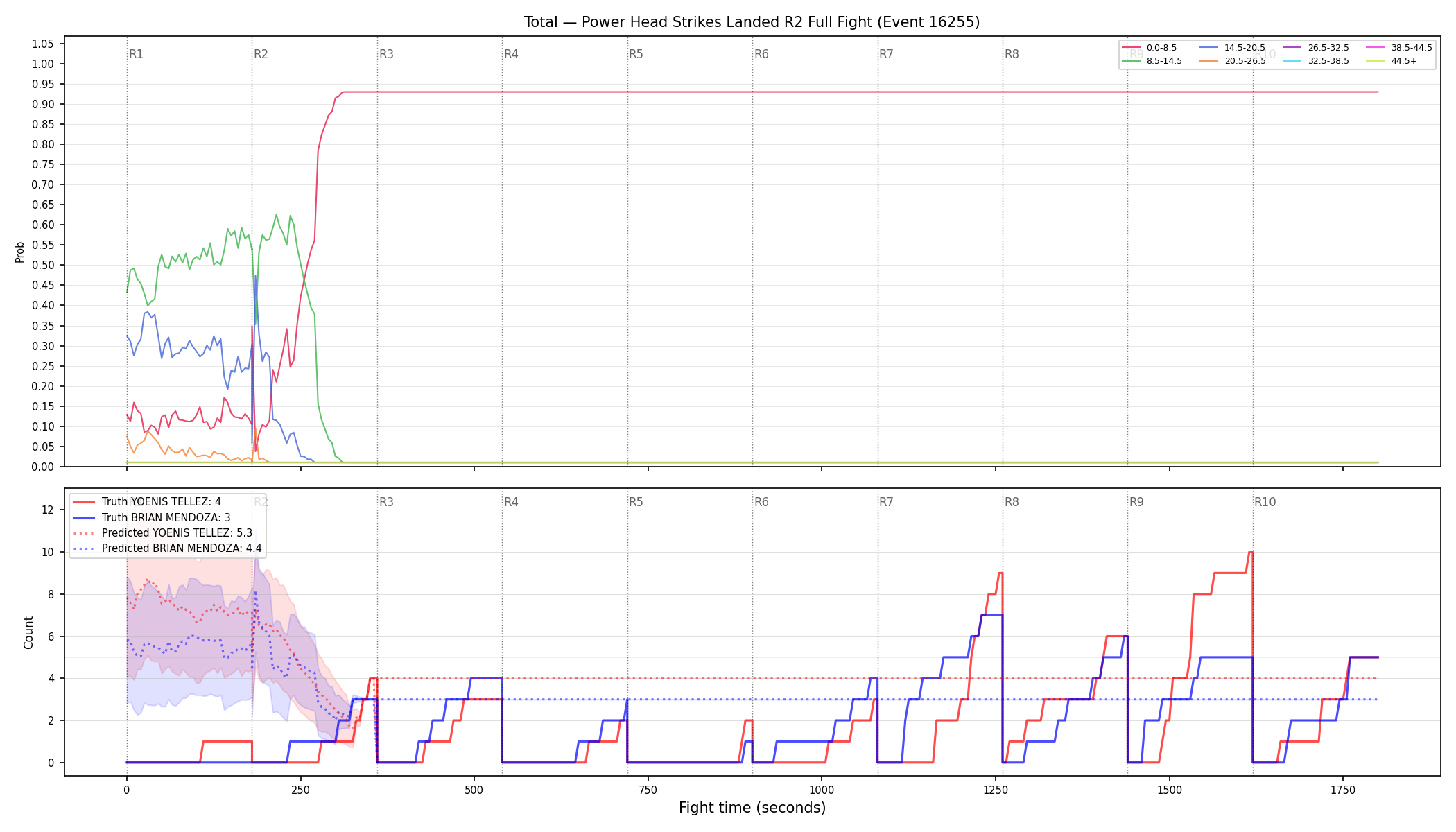
Task: Click the 1000 tick on the x-axis
Action: click(822, 790)
